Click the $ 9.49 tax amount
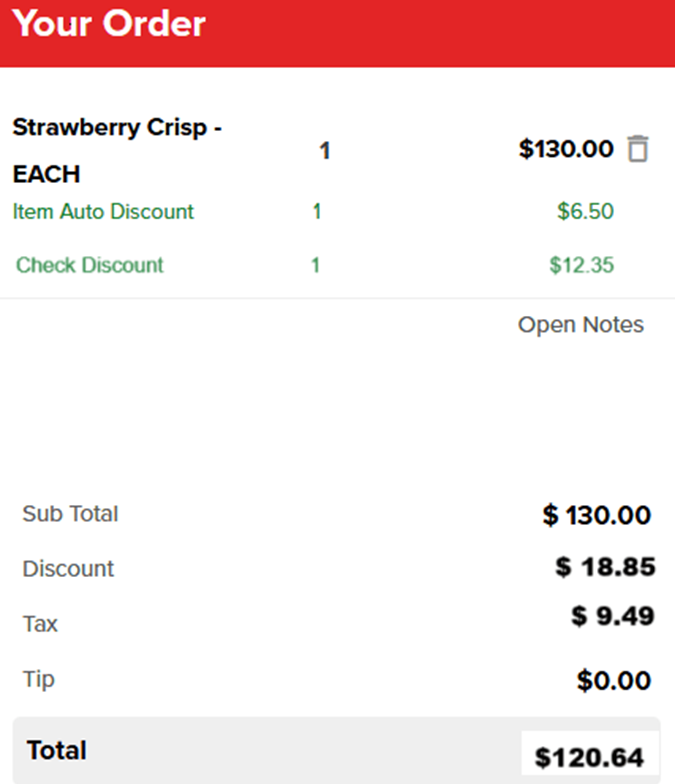The width and height of the screenshot is (675, 784). point(613,616)
